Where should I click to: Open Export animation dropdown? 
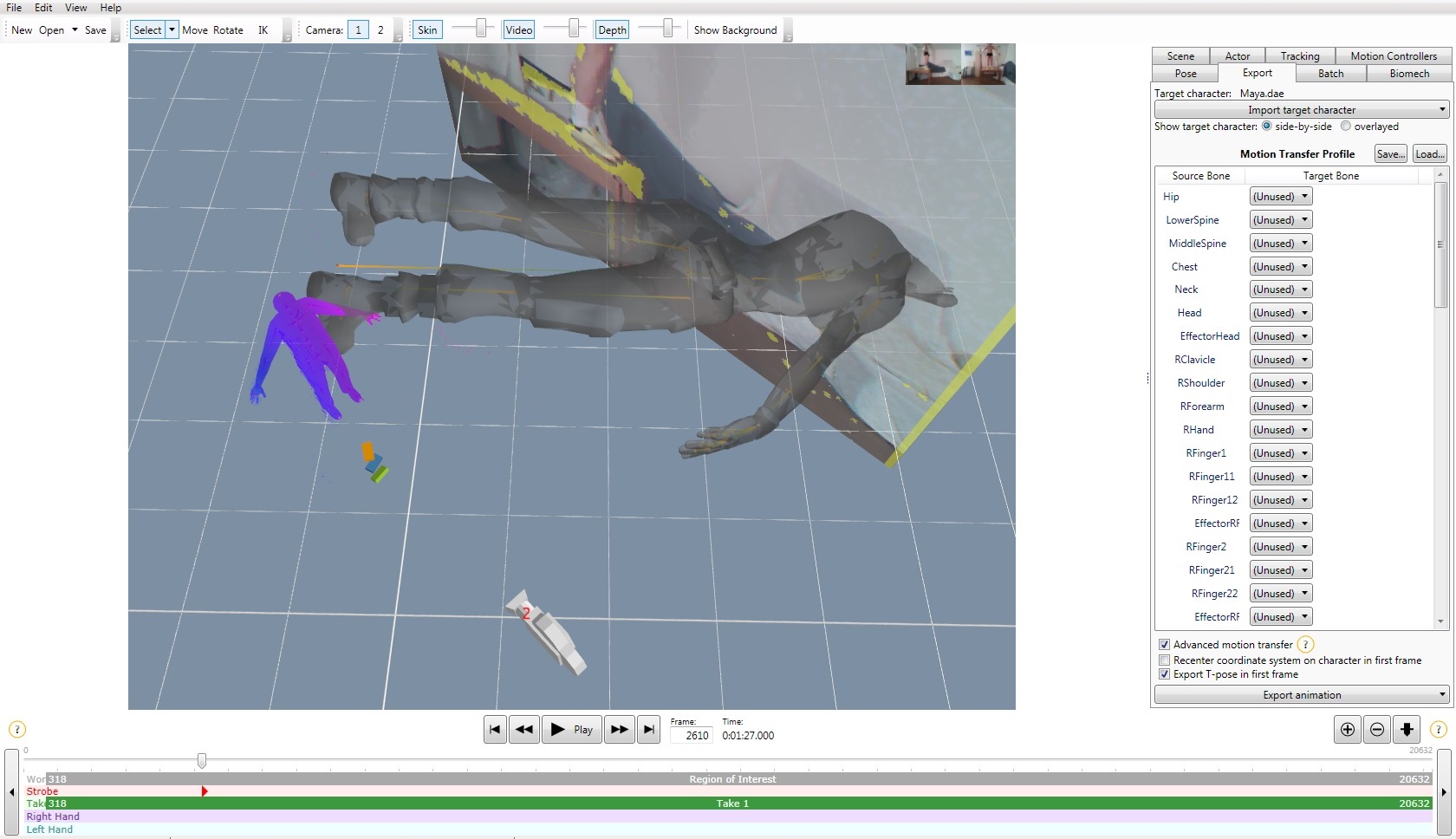[x=1302, y=695]
